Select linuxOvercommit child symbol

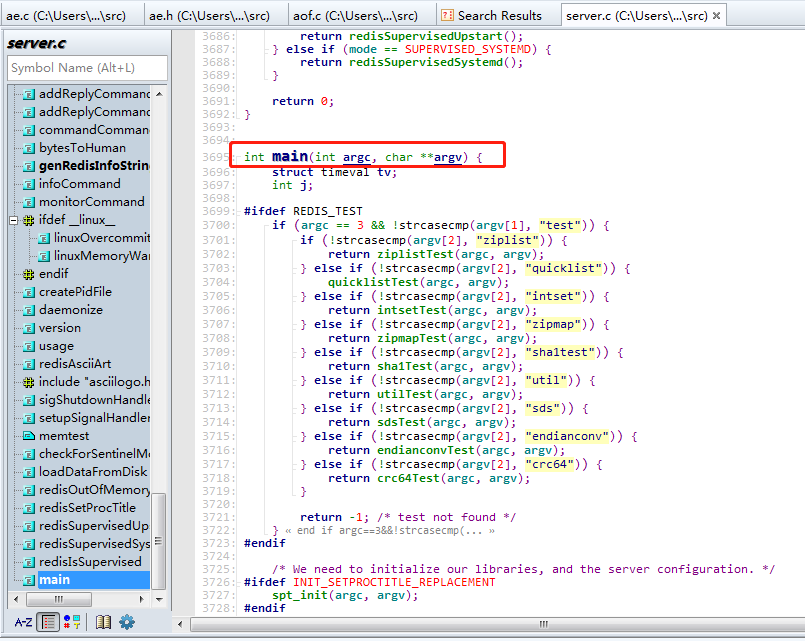[102, 238]
